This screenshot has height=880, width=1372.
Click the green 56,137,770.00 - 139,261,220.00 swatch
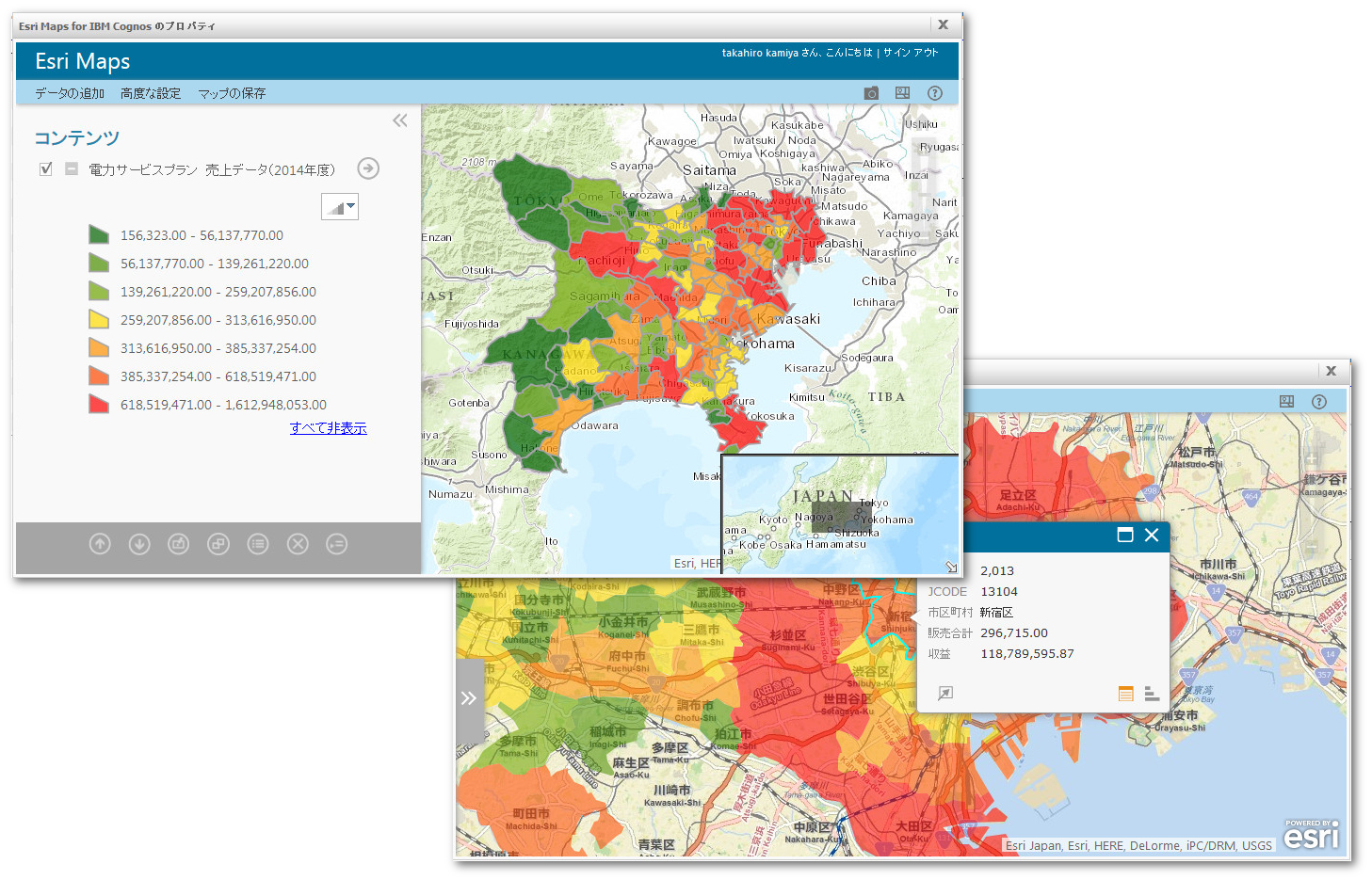(x=99, y=263)
